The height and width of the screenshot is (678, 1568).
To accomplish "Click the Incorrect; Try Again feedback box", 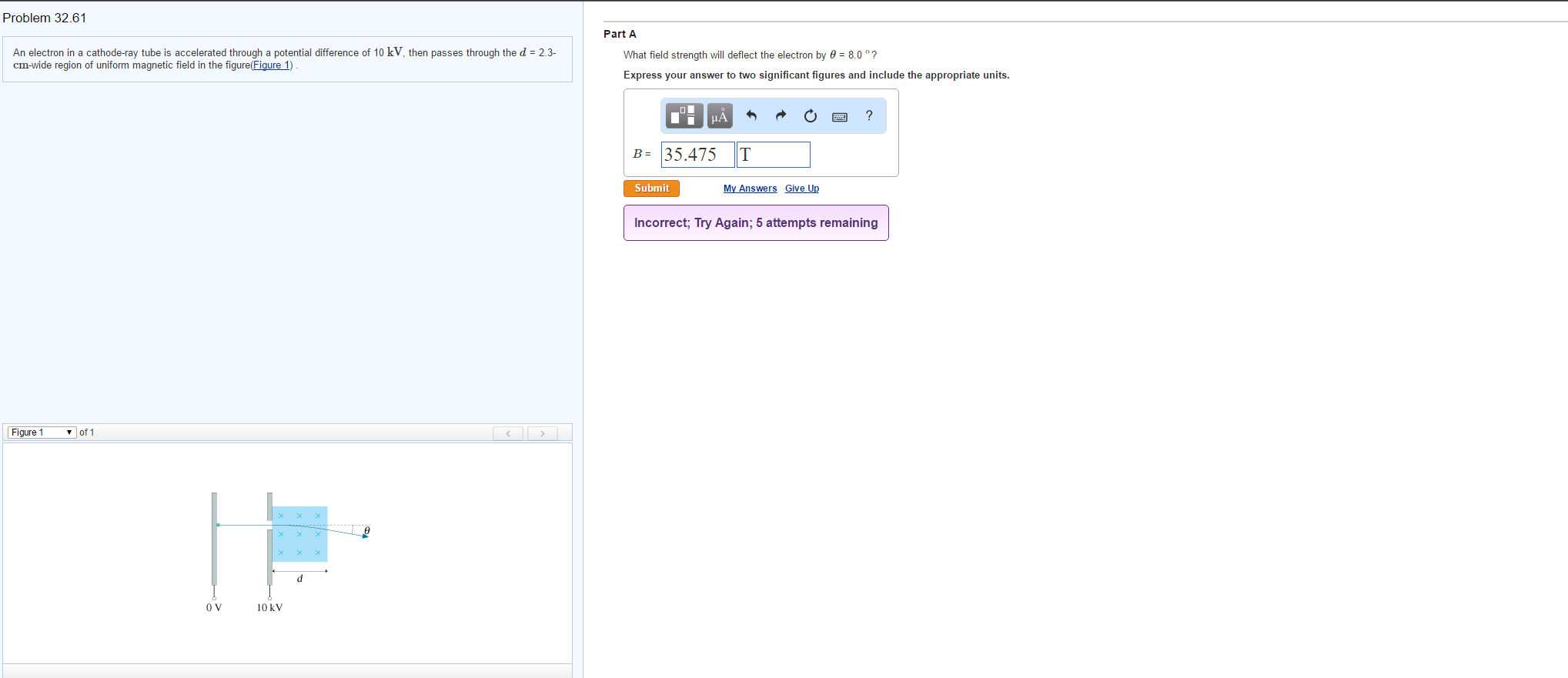I will tap(755, 223).
